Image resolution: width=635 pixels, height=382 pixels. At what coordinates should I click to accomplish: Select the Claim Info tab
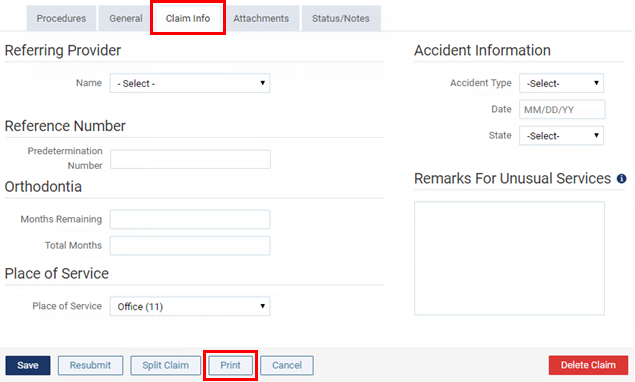click(x=188, y=18)
